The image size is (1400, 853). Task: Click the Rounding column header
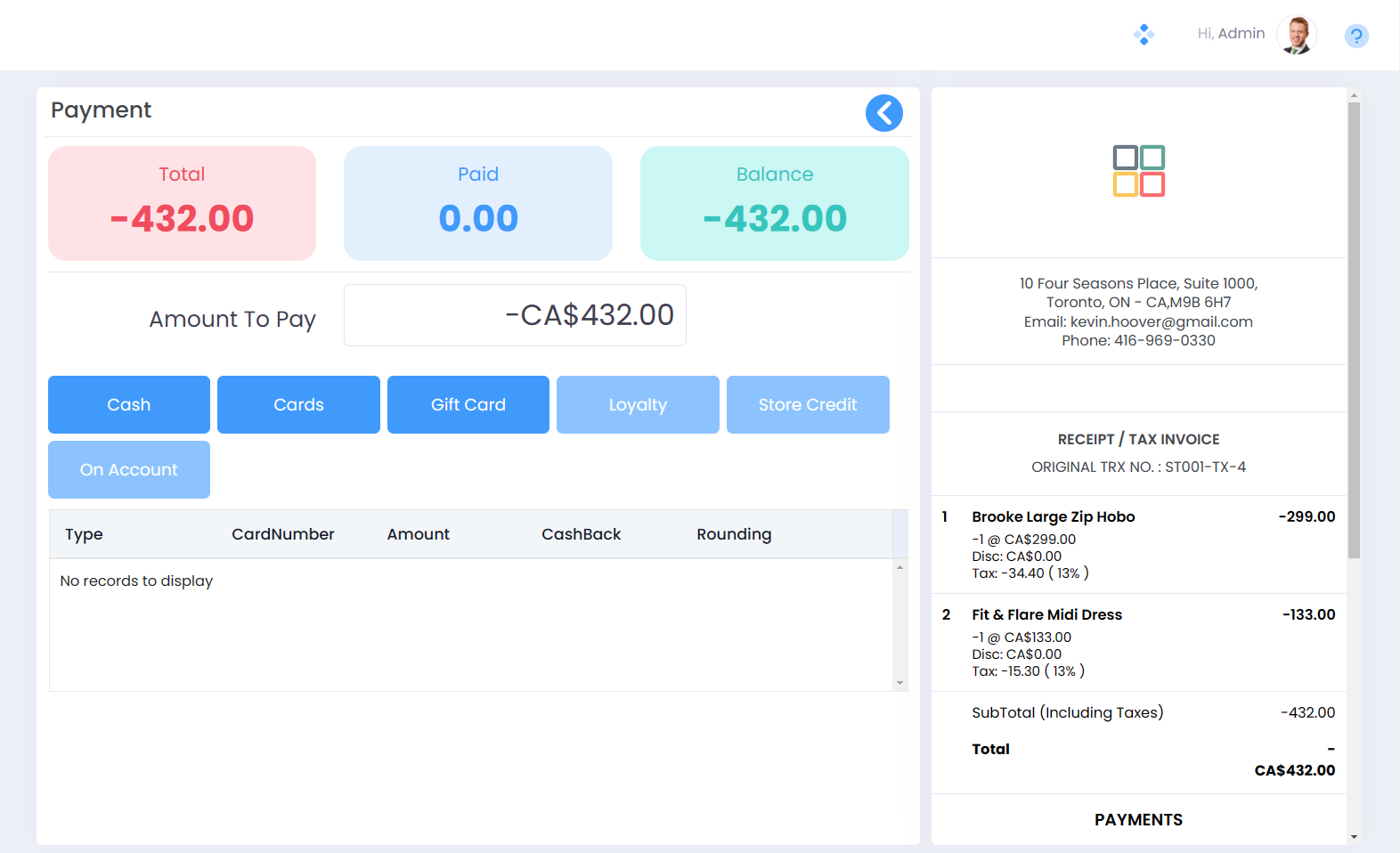pos(734,534)
